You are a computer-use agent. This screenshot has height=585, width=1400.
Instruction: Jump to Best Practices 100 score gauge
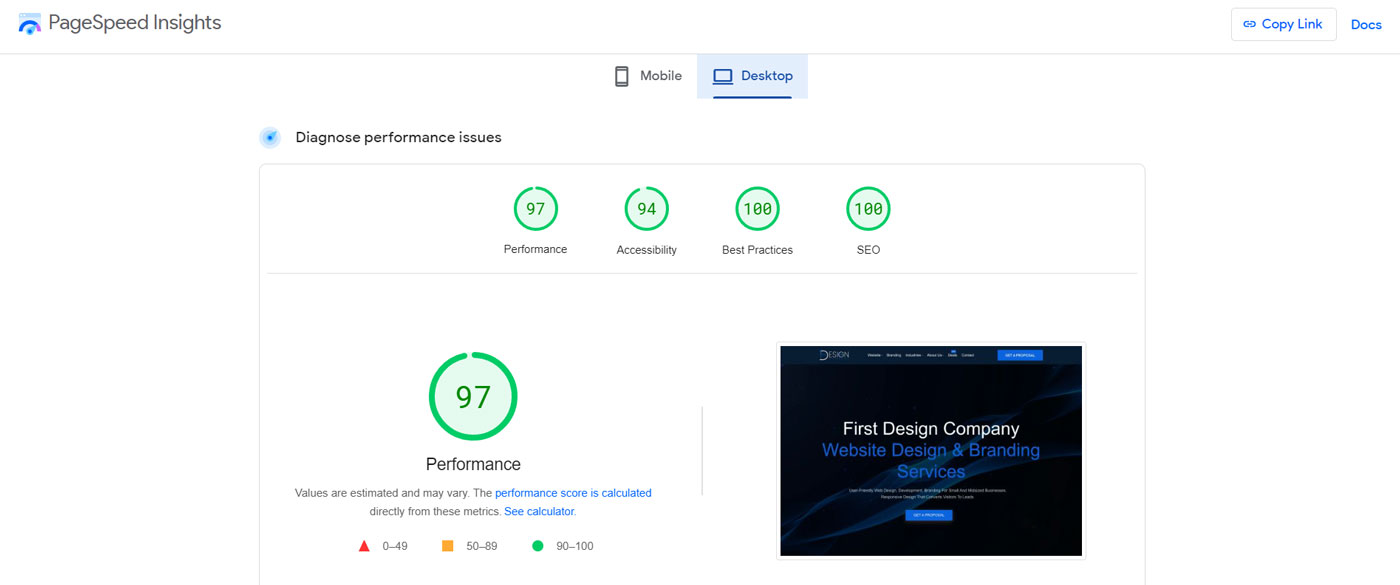coord(757,209)
